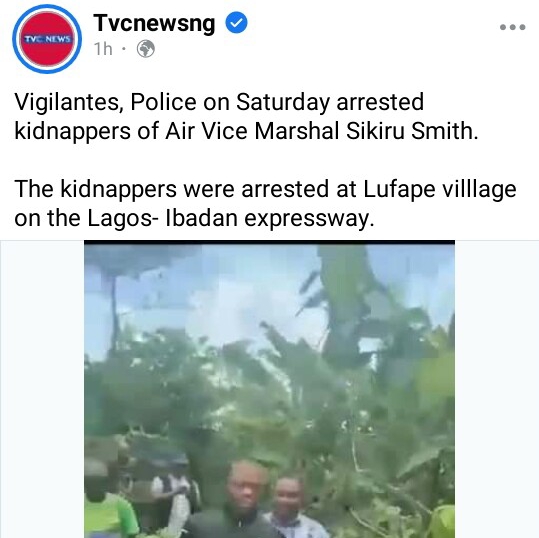Open the Tvcnewsng page name link
Image resolution: width=539 pixels, height=538 pixels.
click(x=154, y=23)
